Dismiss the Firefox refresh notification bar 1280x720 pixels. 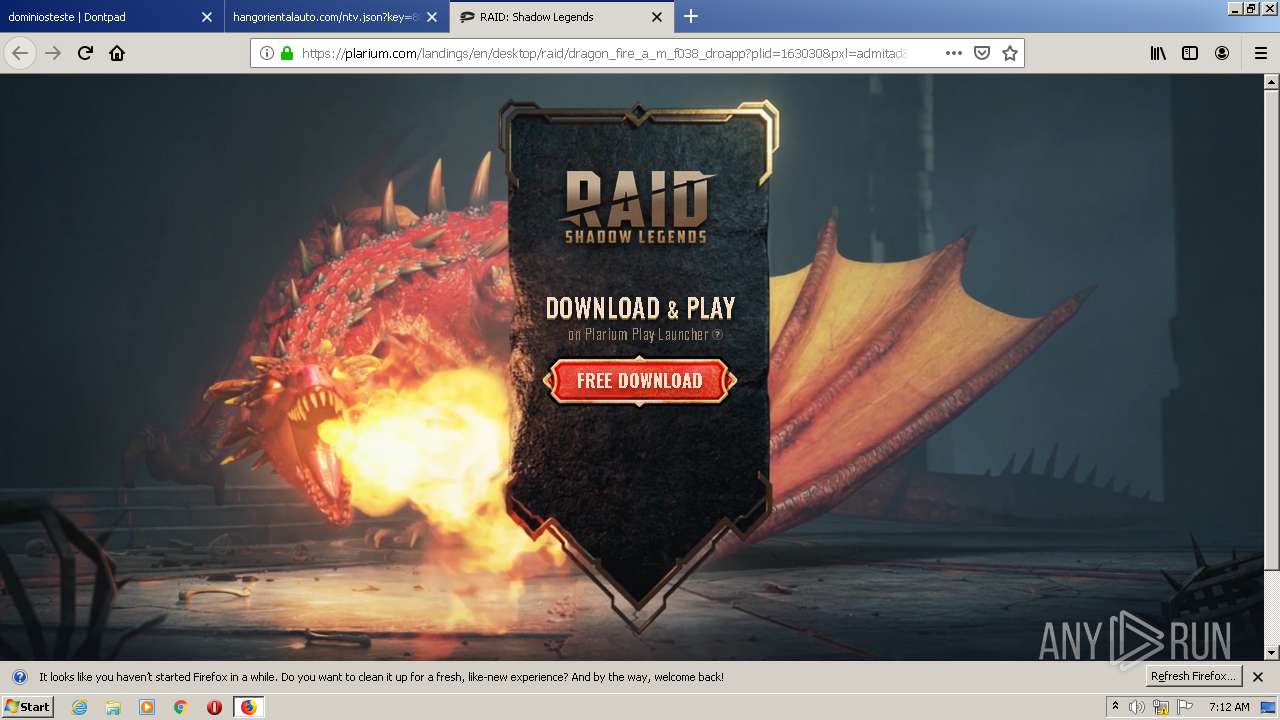1258,677
